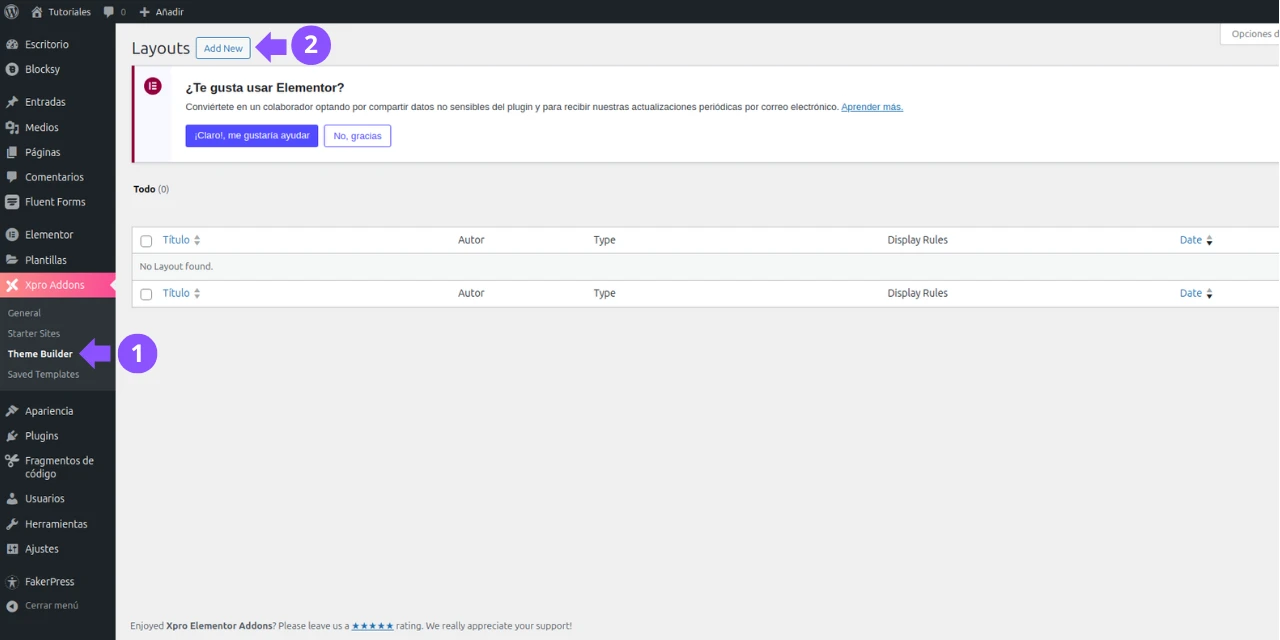Click the Medios media icon
The width and height of the screenshot is (1280, 640).
[12, 127]
